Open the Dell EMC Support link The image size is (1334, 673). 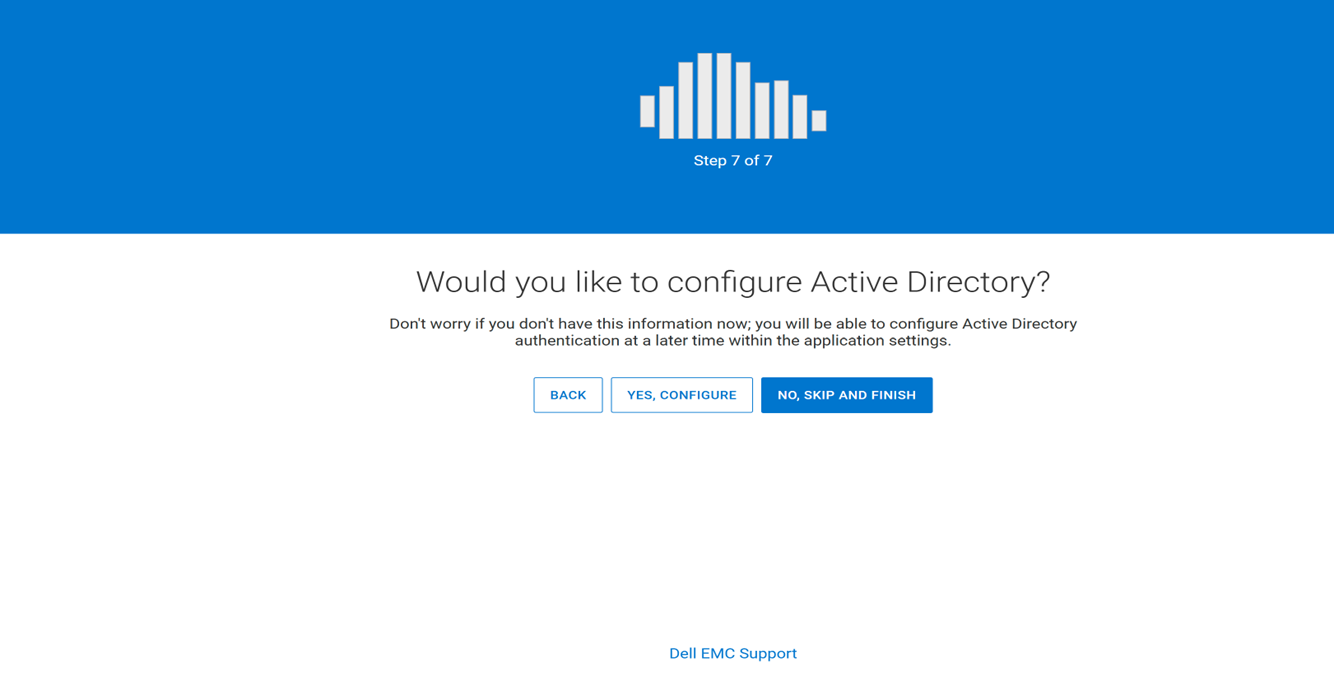pos(733,653)
